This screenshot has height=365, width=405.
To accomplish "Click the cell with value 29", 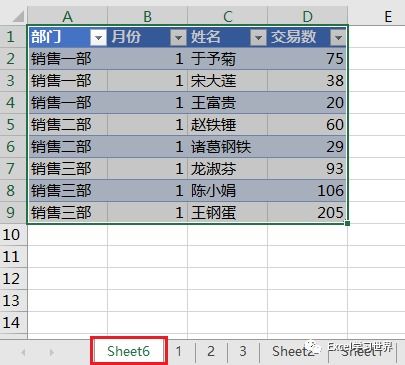I will (x=307, y=147).
